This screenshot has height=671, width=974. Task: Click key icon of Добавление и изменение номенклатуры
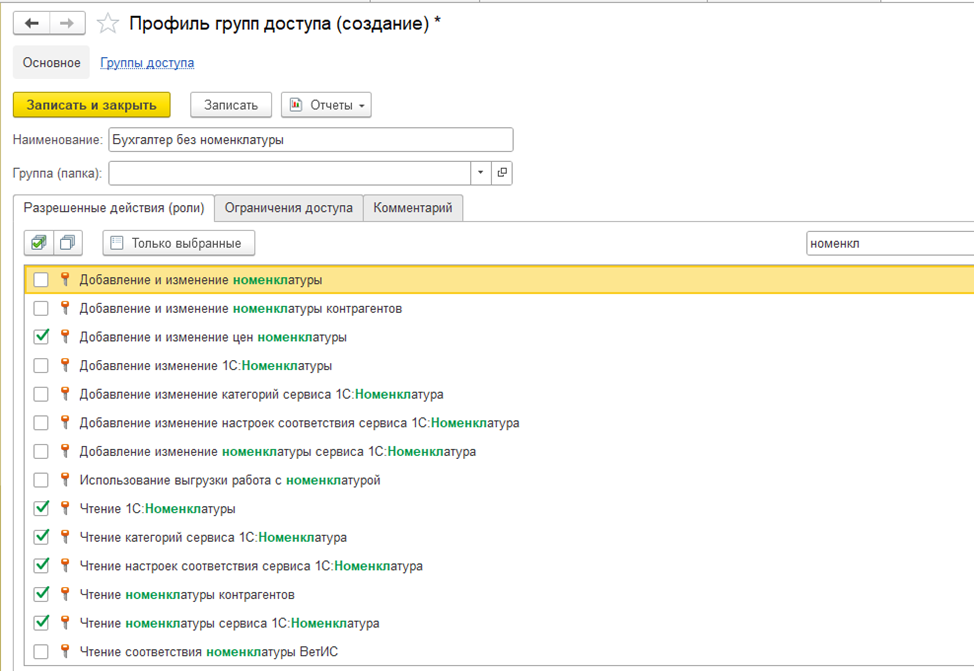(65, 280)
